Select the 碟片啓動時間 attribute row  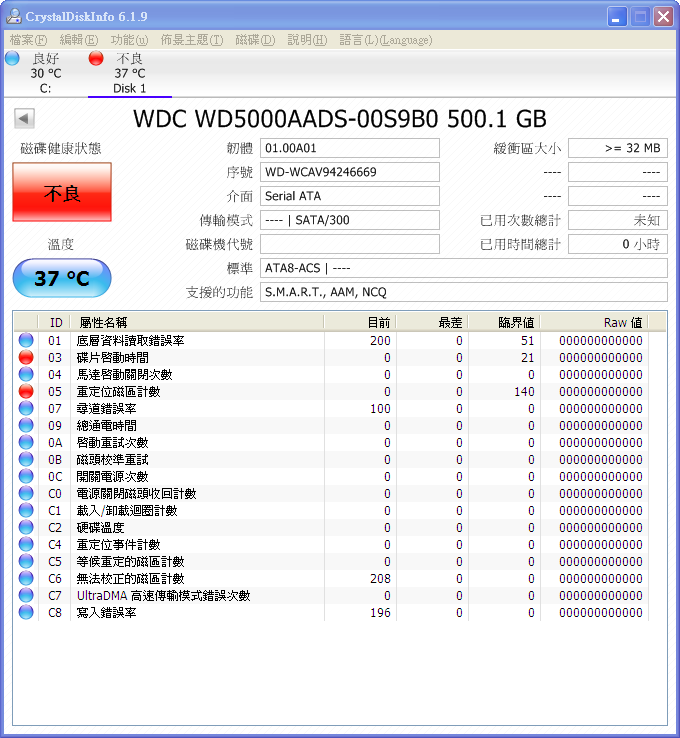point(331,357)
